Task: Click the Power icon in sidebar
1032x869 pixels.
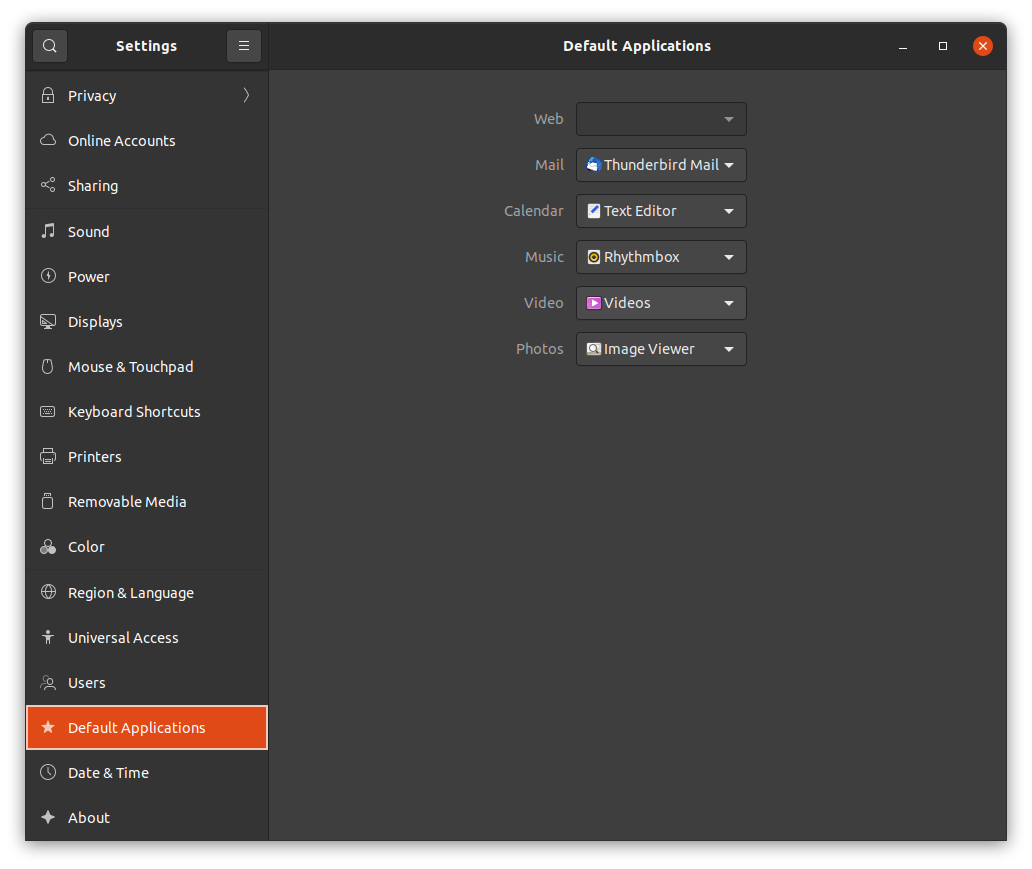Action: click(x=48, y=276)
